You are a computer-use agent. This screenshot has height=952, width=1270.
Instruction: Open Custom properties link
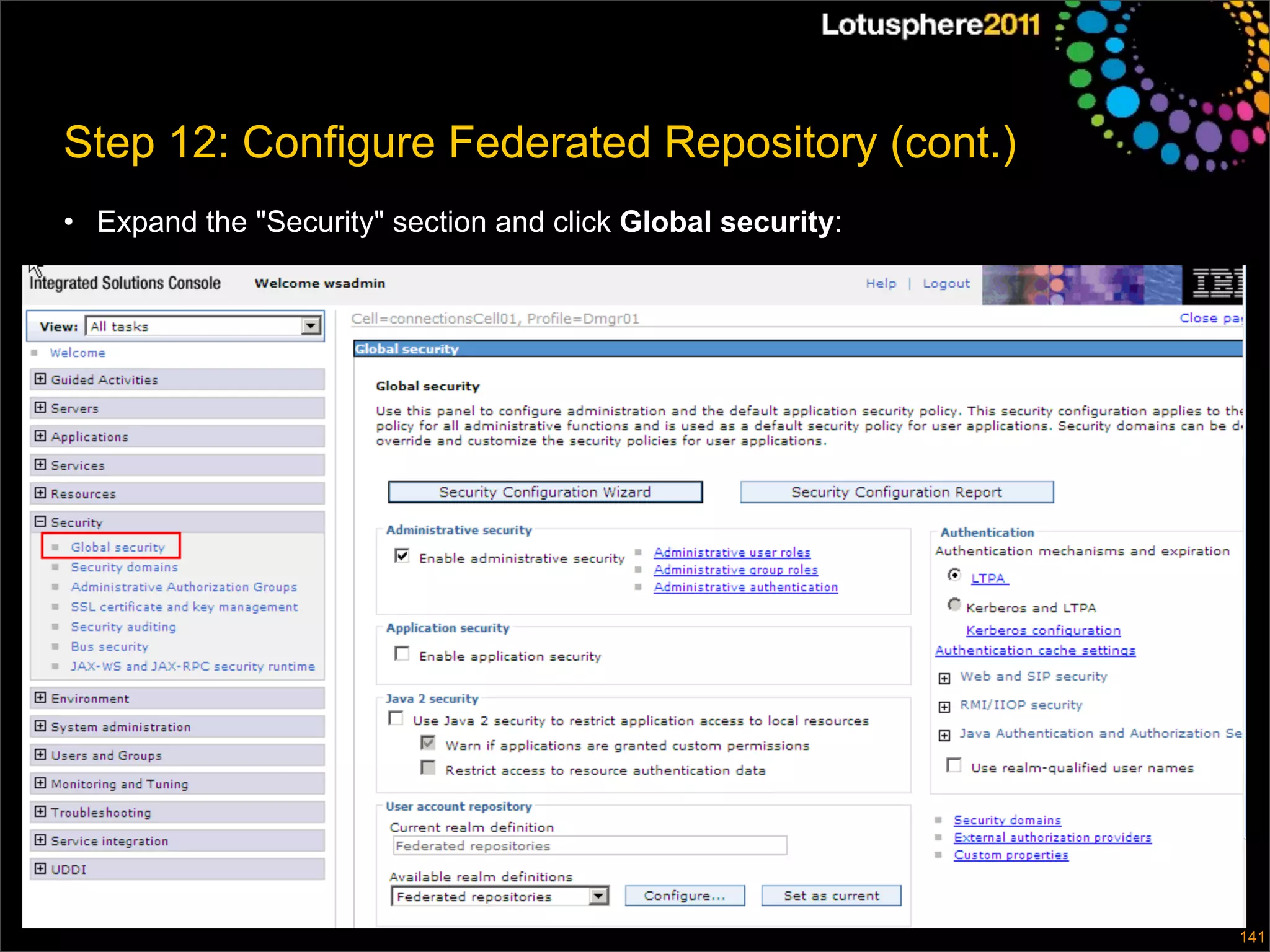coord(1011,855)
